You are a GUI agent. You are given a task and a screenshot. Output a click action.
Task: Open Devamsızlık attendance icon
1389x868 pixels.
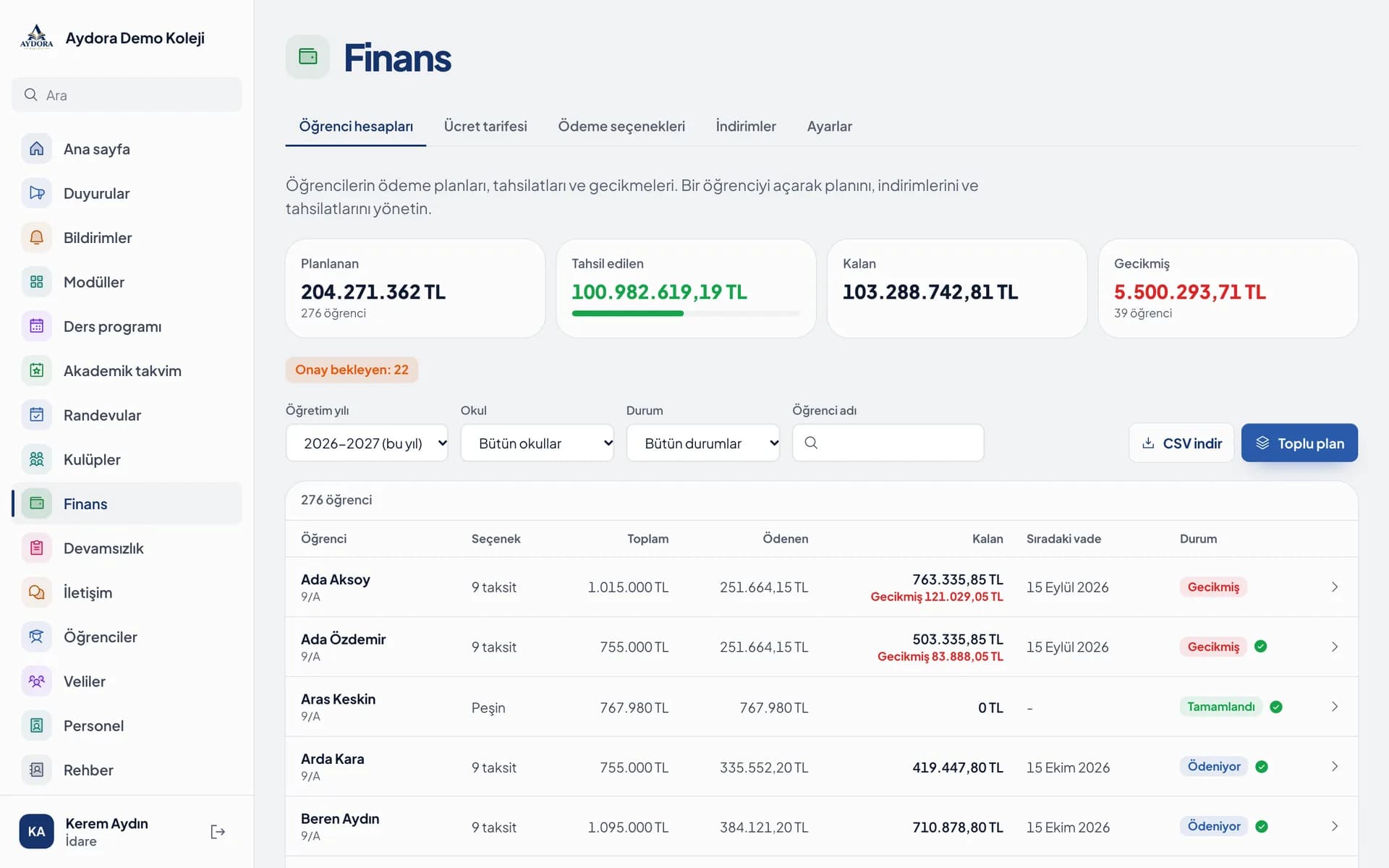[x=36, y=548]
